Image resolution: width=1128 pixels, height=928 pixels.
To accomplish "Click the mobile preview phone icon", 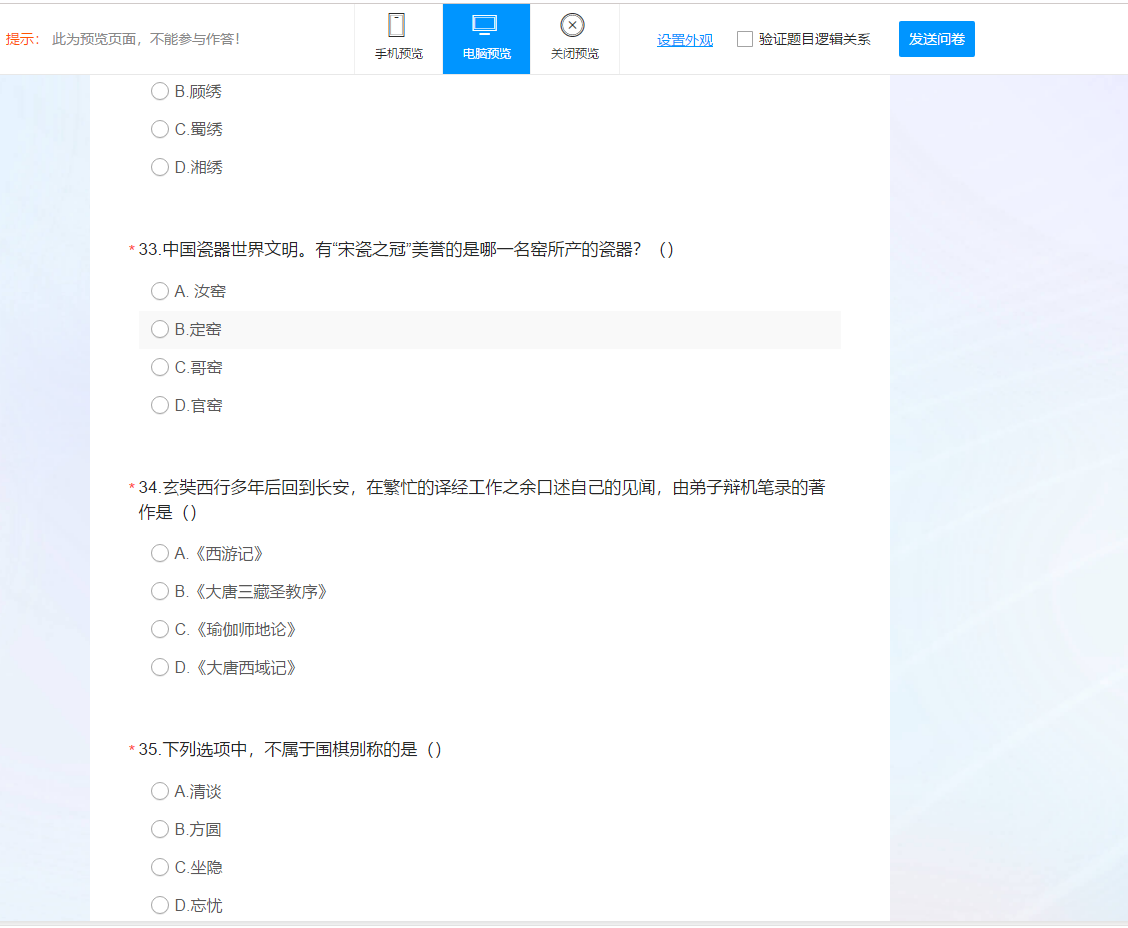I will 398,26.
